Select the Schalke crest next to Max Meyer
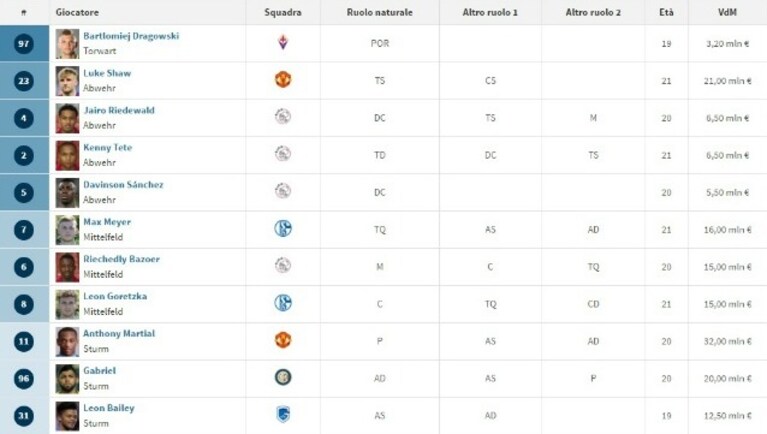This screenshot has width=767, height=434. pos(283,228)
